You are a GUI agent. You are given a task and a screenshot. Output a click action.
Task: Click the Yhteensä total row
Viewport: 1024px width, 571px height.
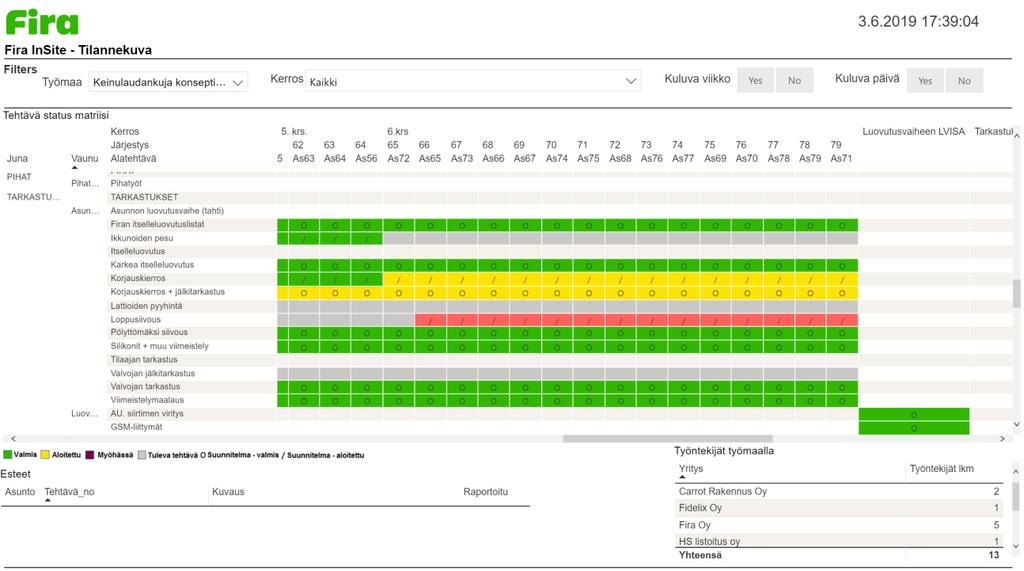point(840,555)
